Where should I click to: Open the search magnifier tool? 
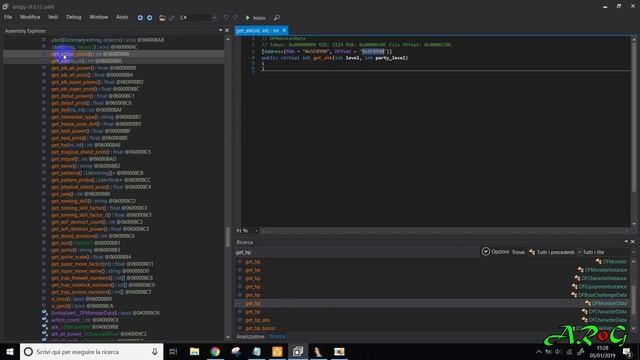click(277, 18)
